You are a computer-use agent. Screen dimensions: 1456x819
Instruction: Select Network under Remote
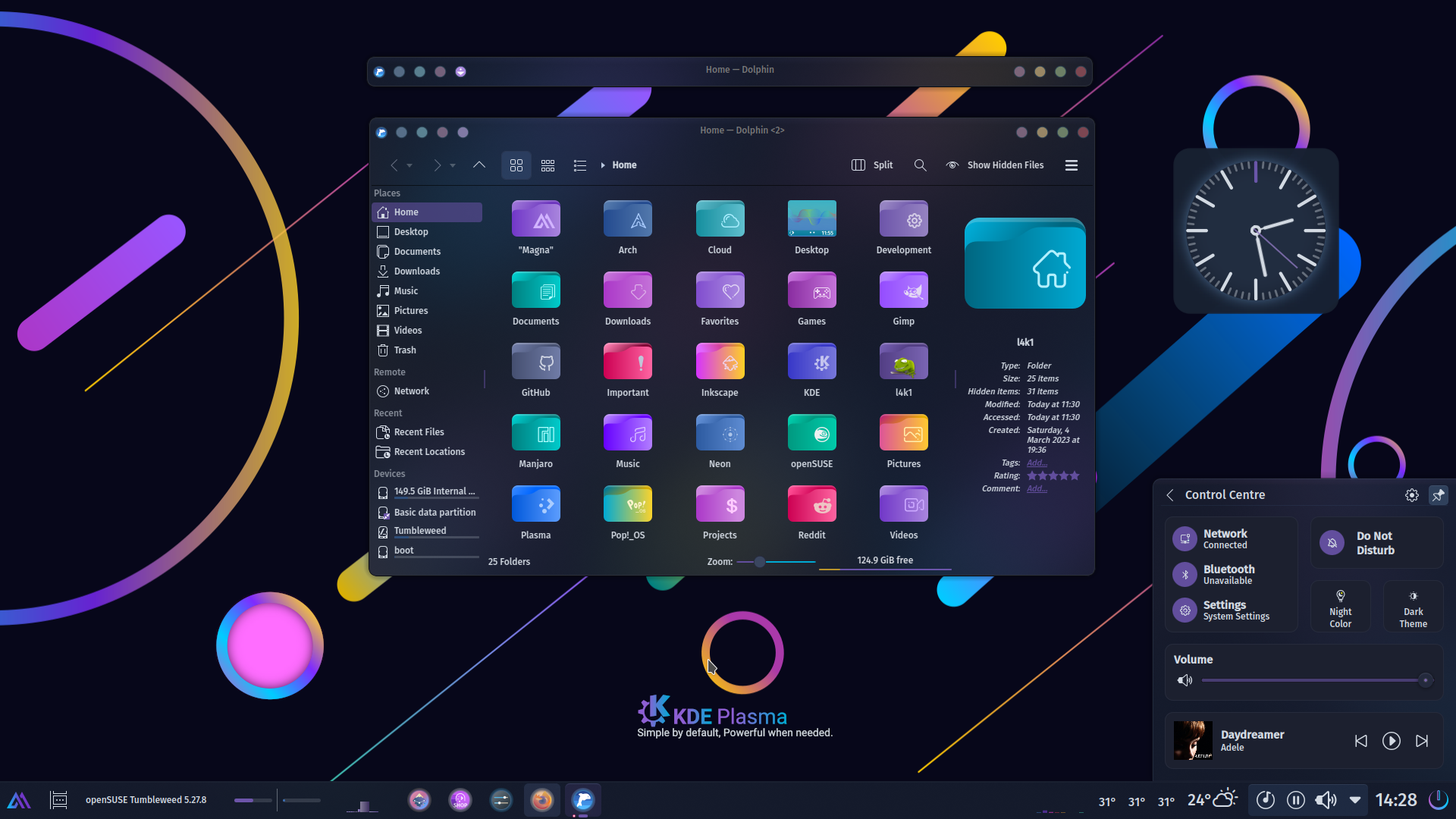tap(426, 391)
